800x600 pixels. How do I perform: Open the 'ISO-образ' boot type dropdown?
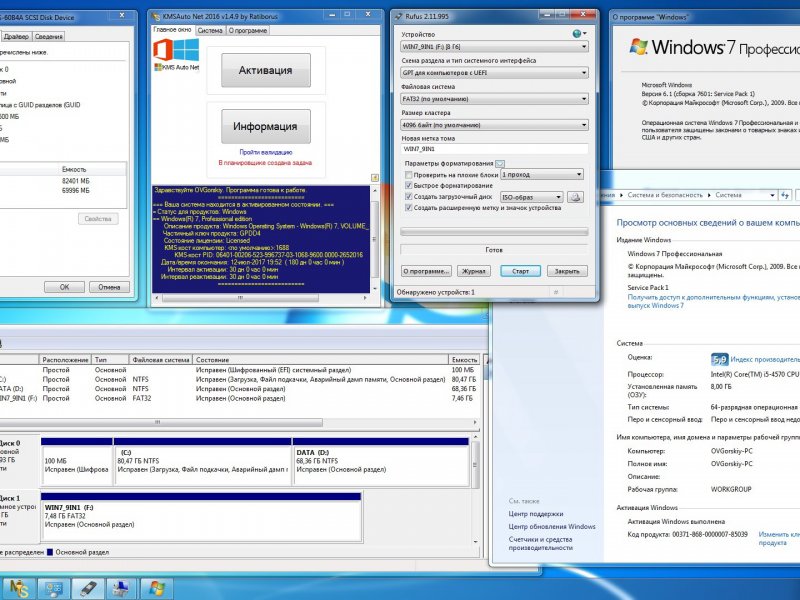[532, 197]
